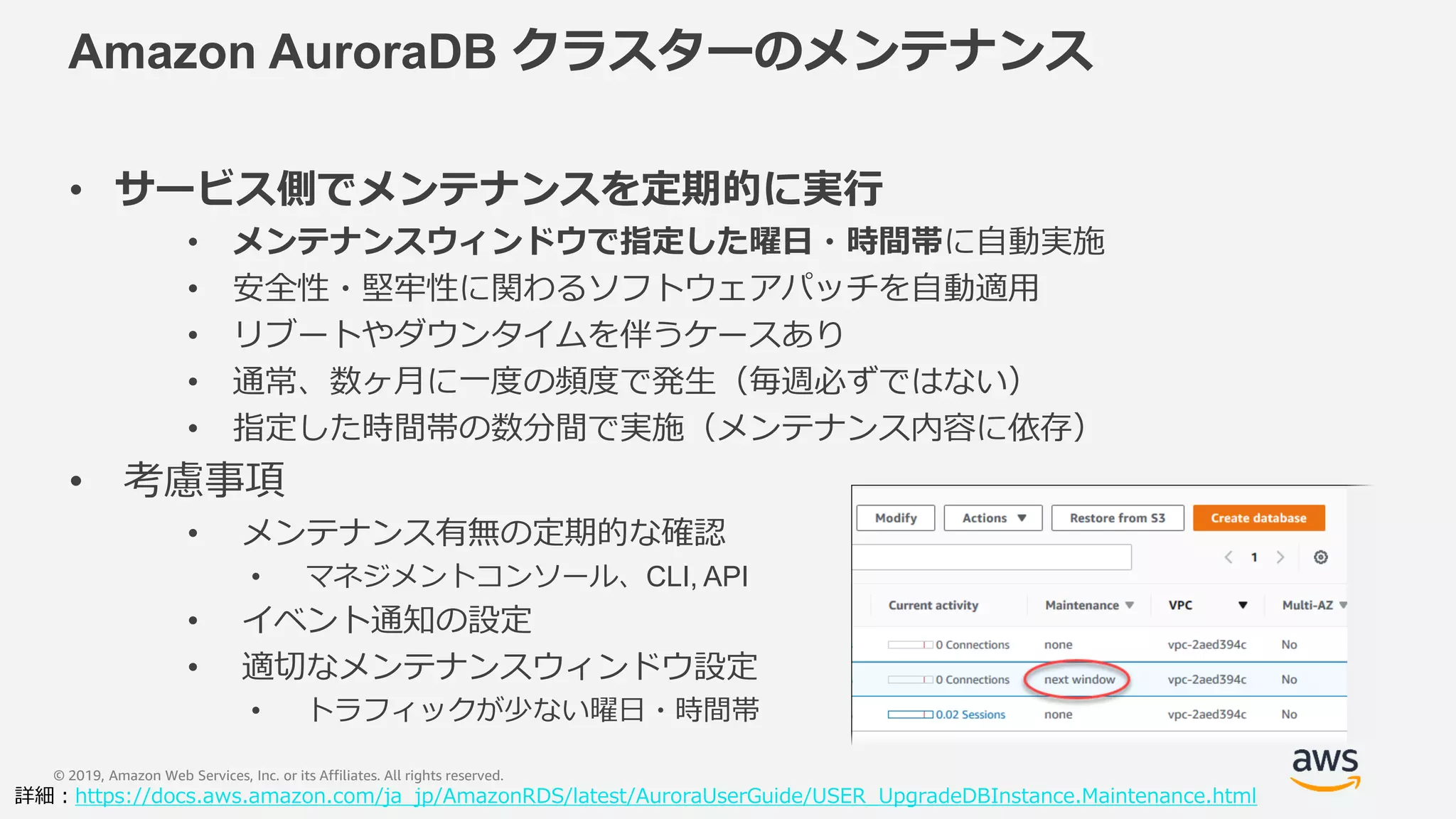Click Restore from S3 button

point(1118,518)
